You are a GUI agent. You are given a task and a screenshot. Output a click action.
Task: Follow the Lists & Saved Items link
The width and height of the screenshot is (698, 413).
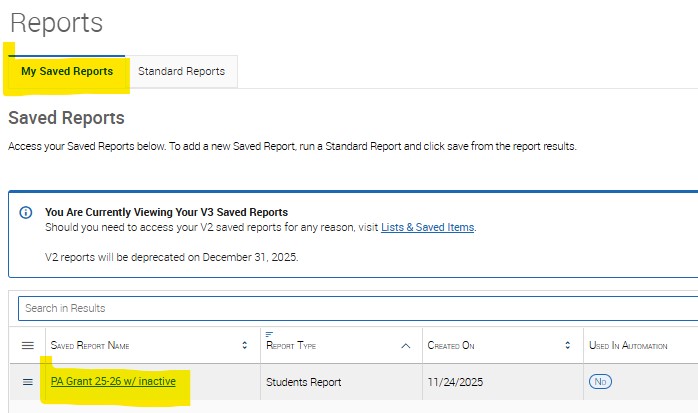coord(427,227)
